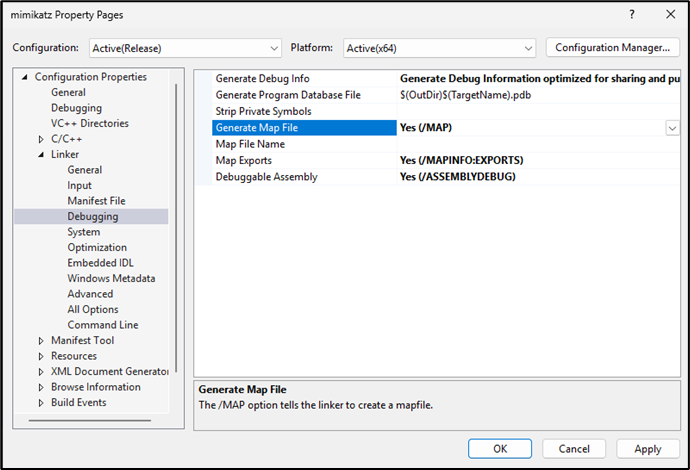This screenshot has width=690, height=470.
Task: Expand the Manifest Tool node arrow
Action: pos(41,341)
